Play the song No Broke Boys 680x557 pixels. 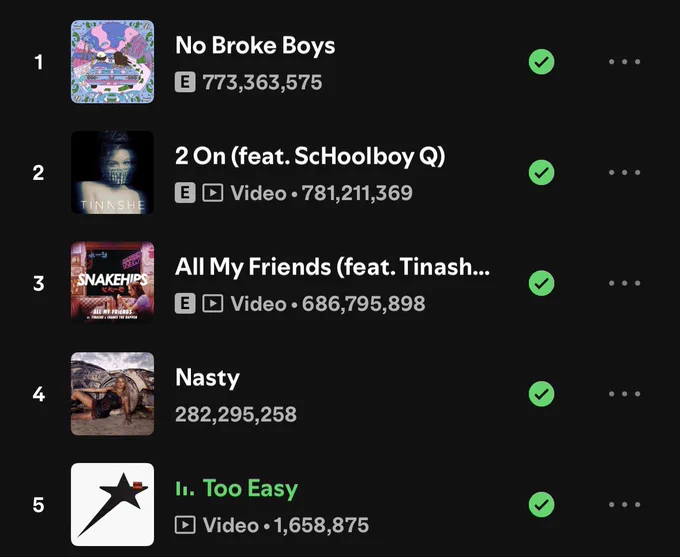point(255,46)
